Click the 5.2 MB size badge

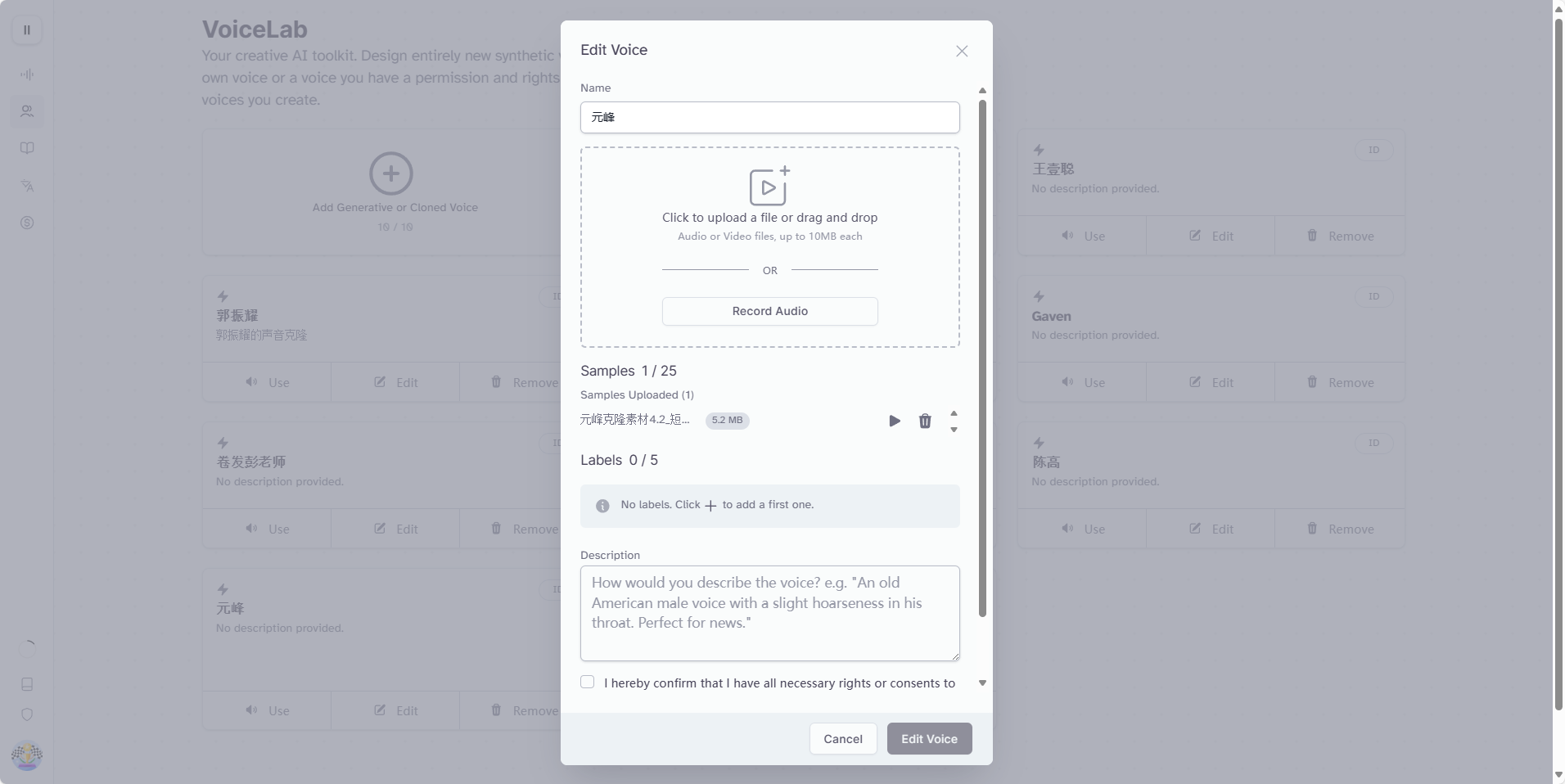pyautogui.click(x=728, y=421)
